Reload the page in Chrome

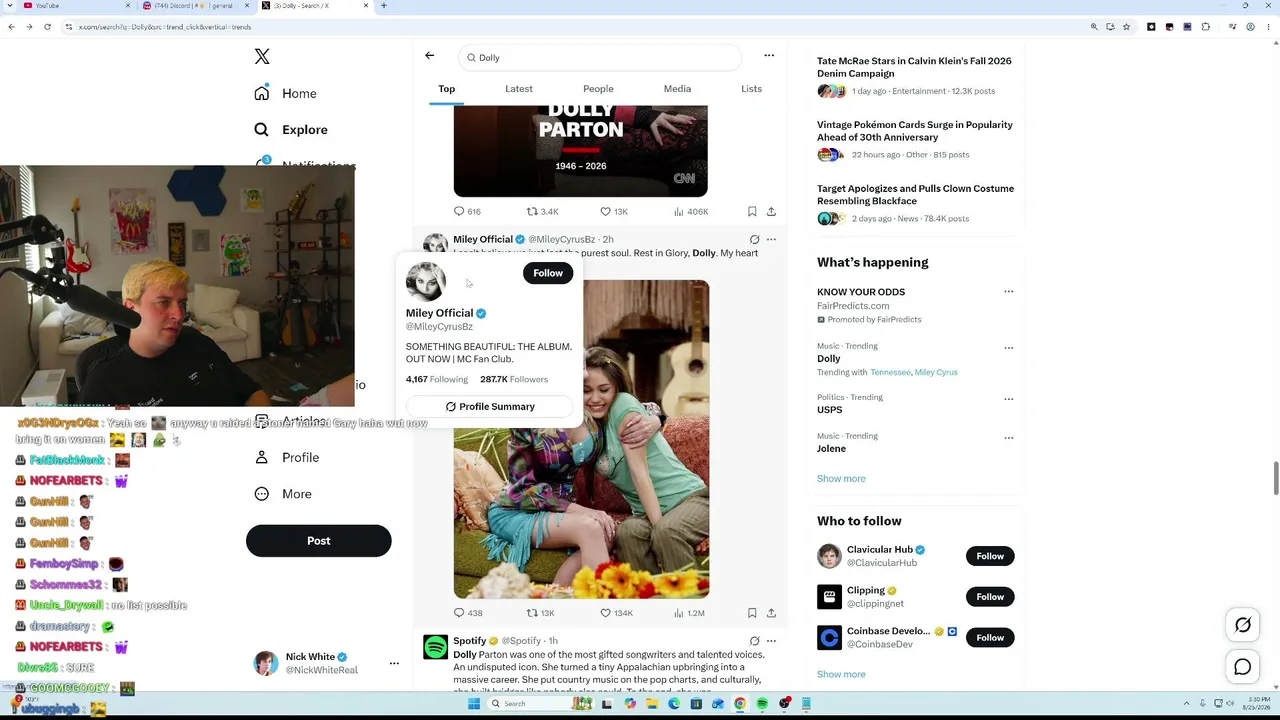coord(47,27)
